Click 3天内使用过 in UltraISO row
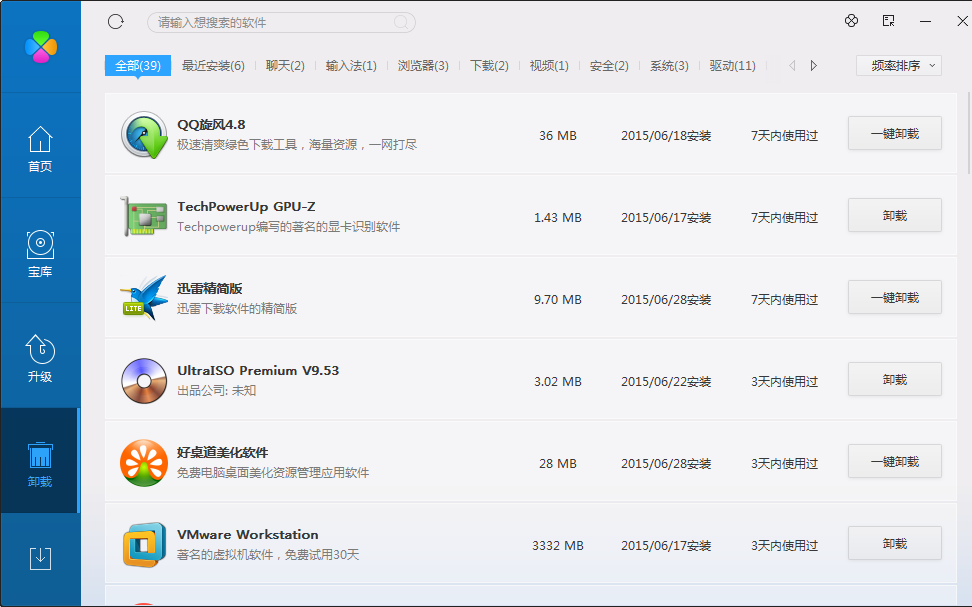972x607 pixels. tap(785, 382)
